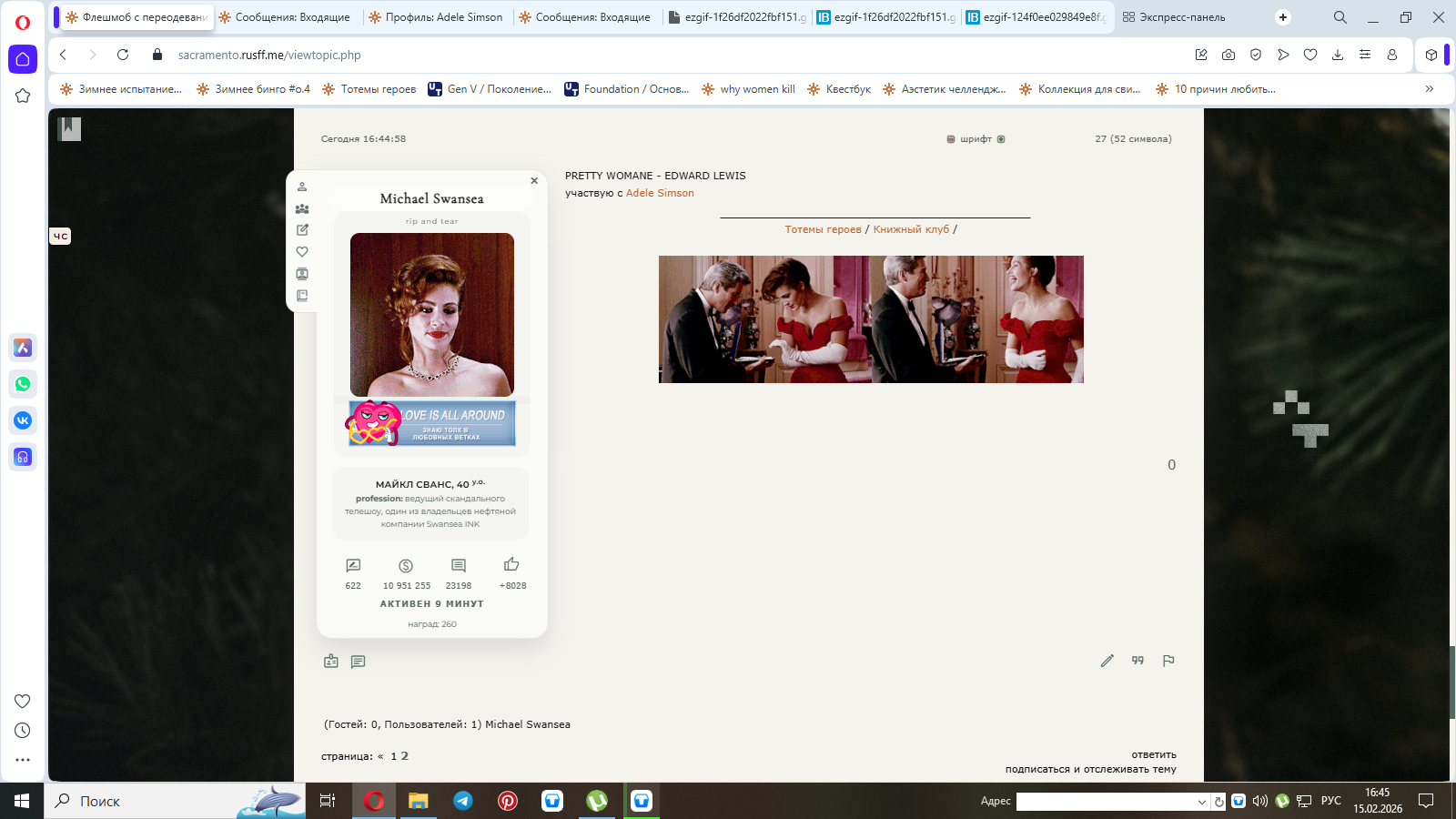
Task: Click the Adele Simson profile link
Action: point(660,193)
